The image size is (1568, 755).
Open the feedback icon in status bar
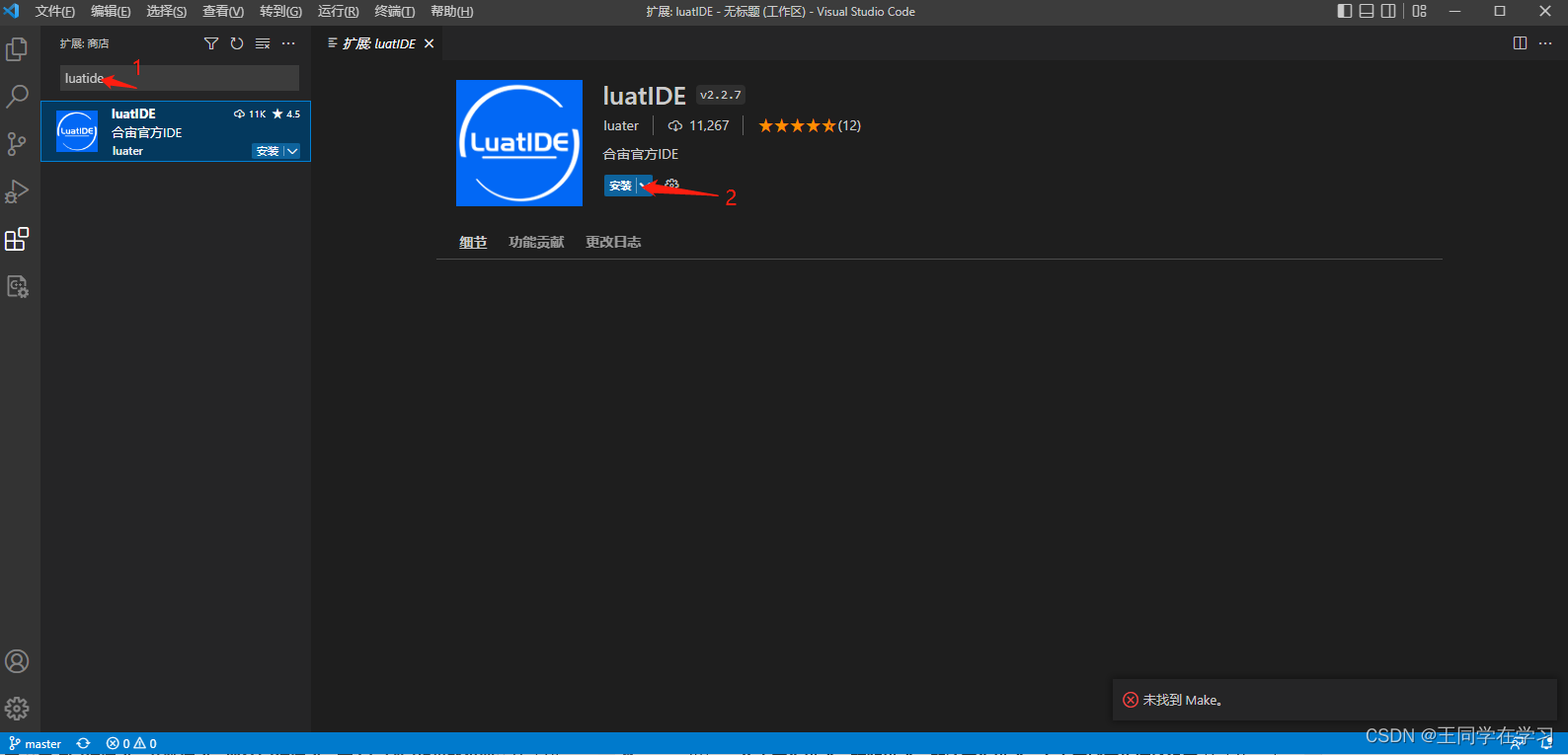click(x=1518, y=743)
